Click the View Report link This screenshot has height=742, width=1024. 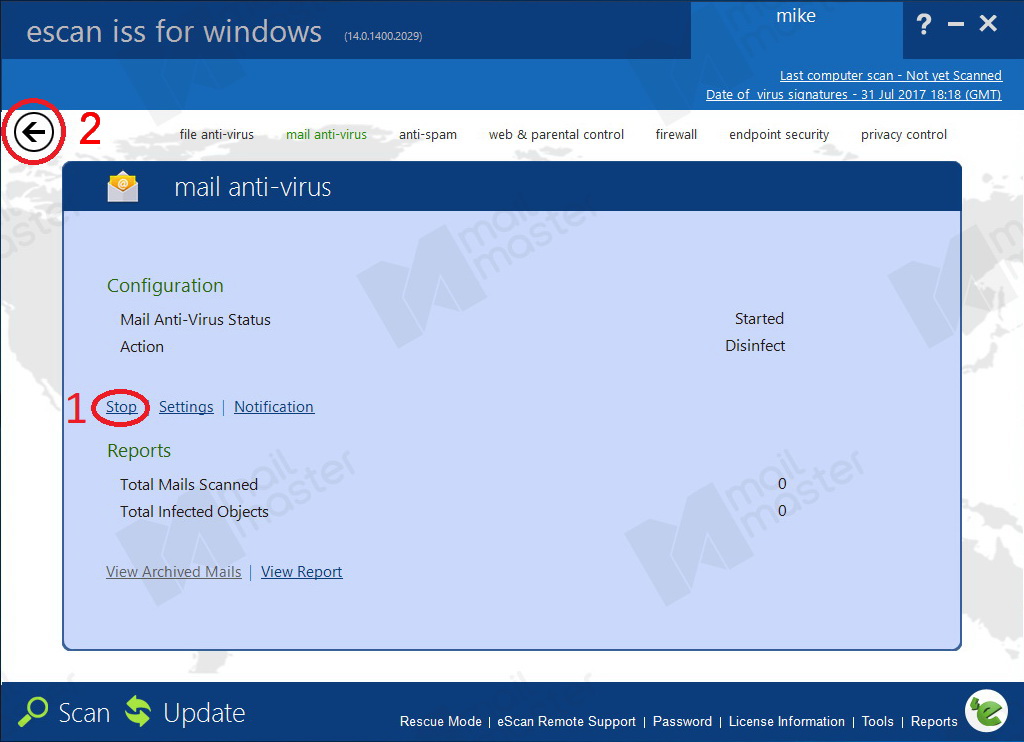pyautogui.click(x=302, y=572)
